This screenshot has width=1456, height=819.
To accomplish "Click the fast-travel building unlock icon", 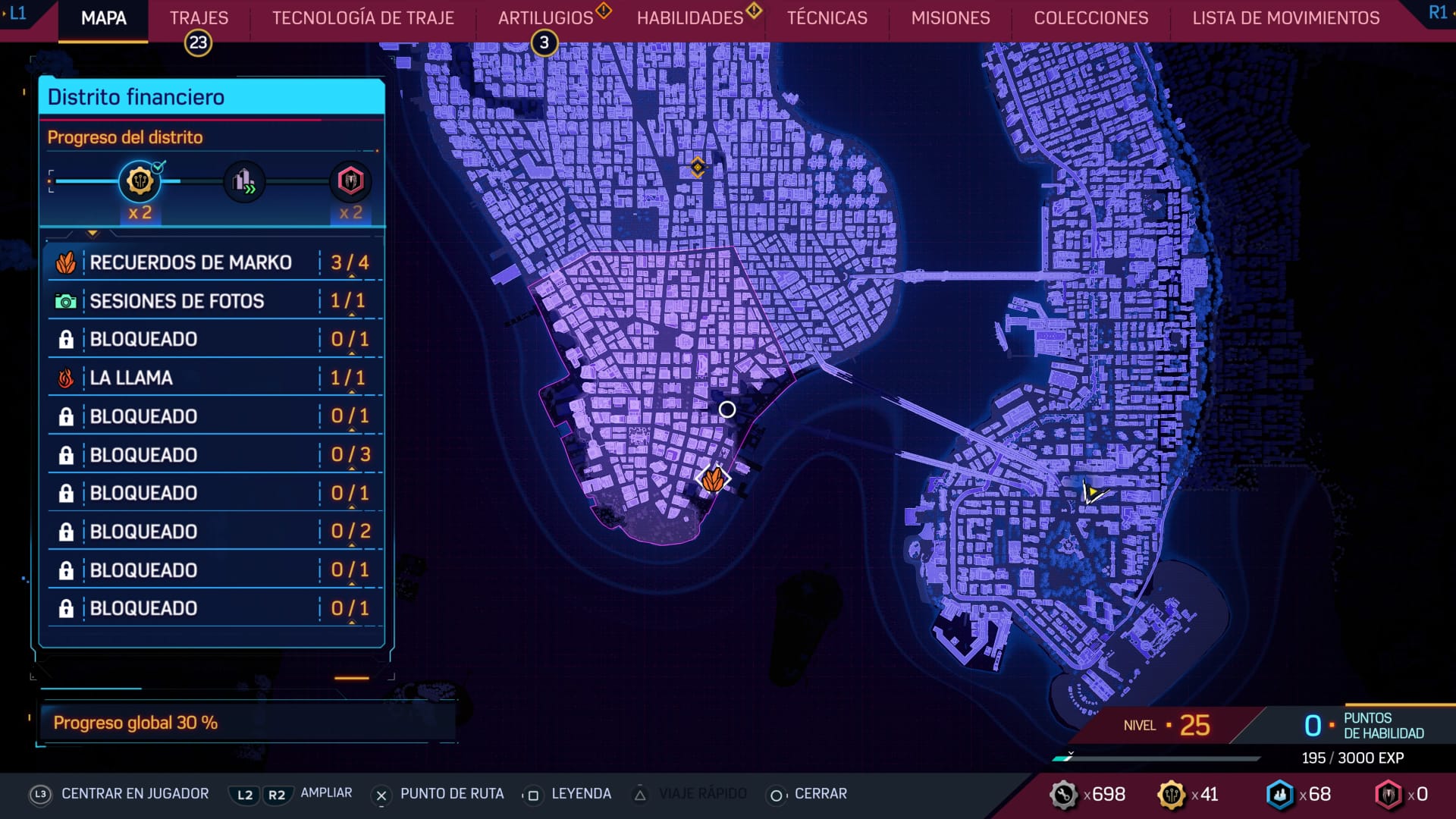I will coord(244,181).
